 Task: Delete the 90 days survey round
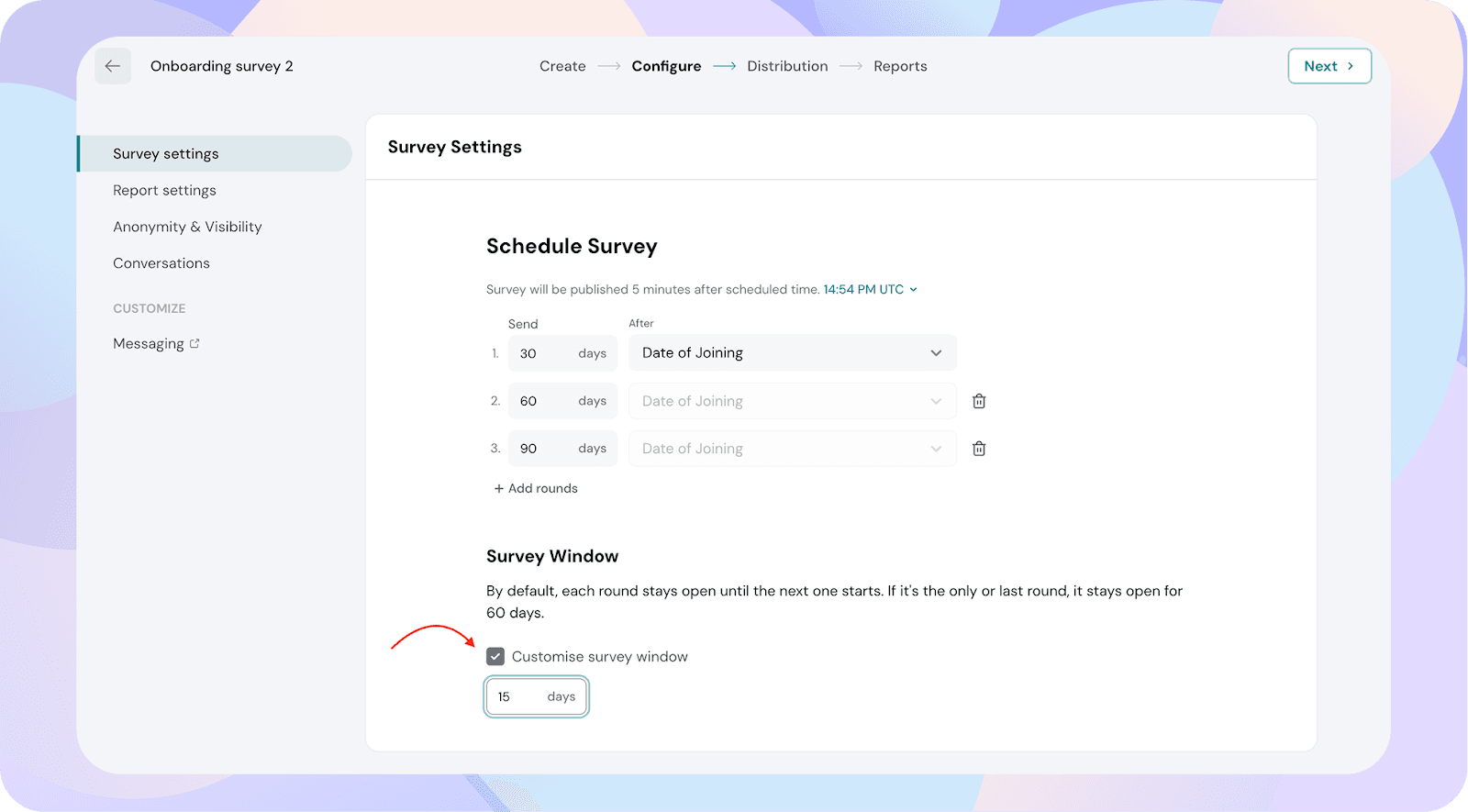[979, 449]
